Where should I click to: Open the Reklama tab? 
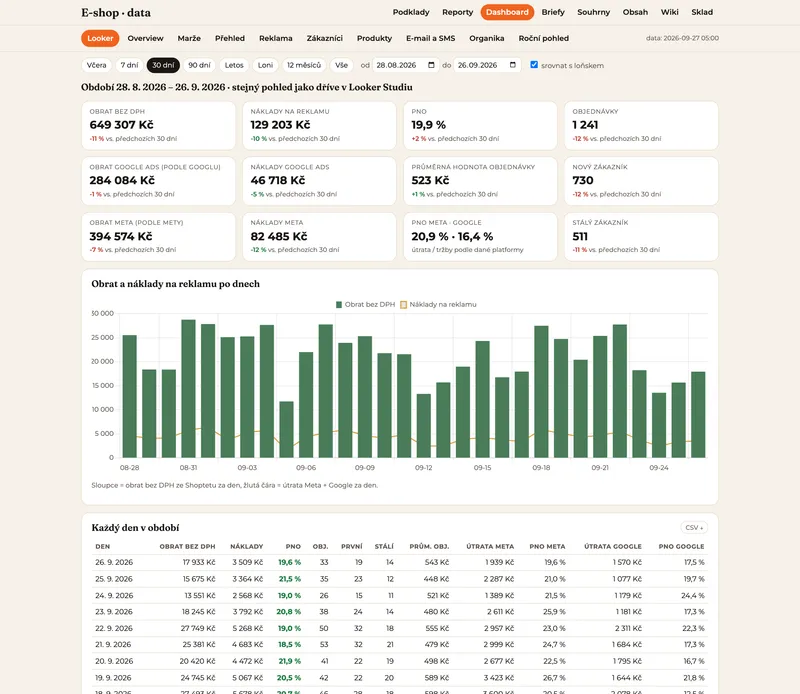click(x=276, y=38)
